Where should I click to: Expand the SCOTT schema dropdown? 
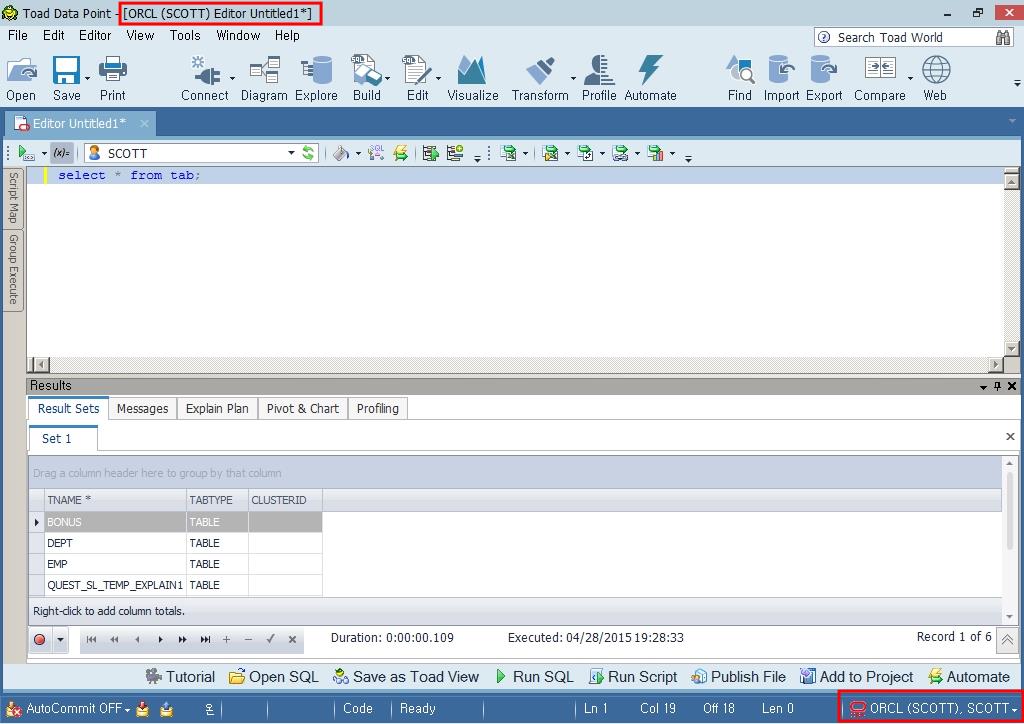pyautogui.click(x=291, y=153)
